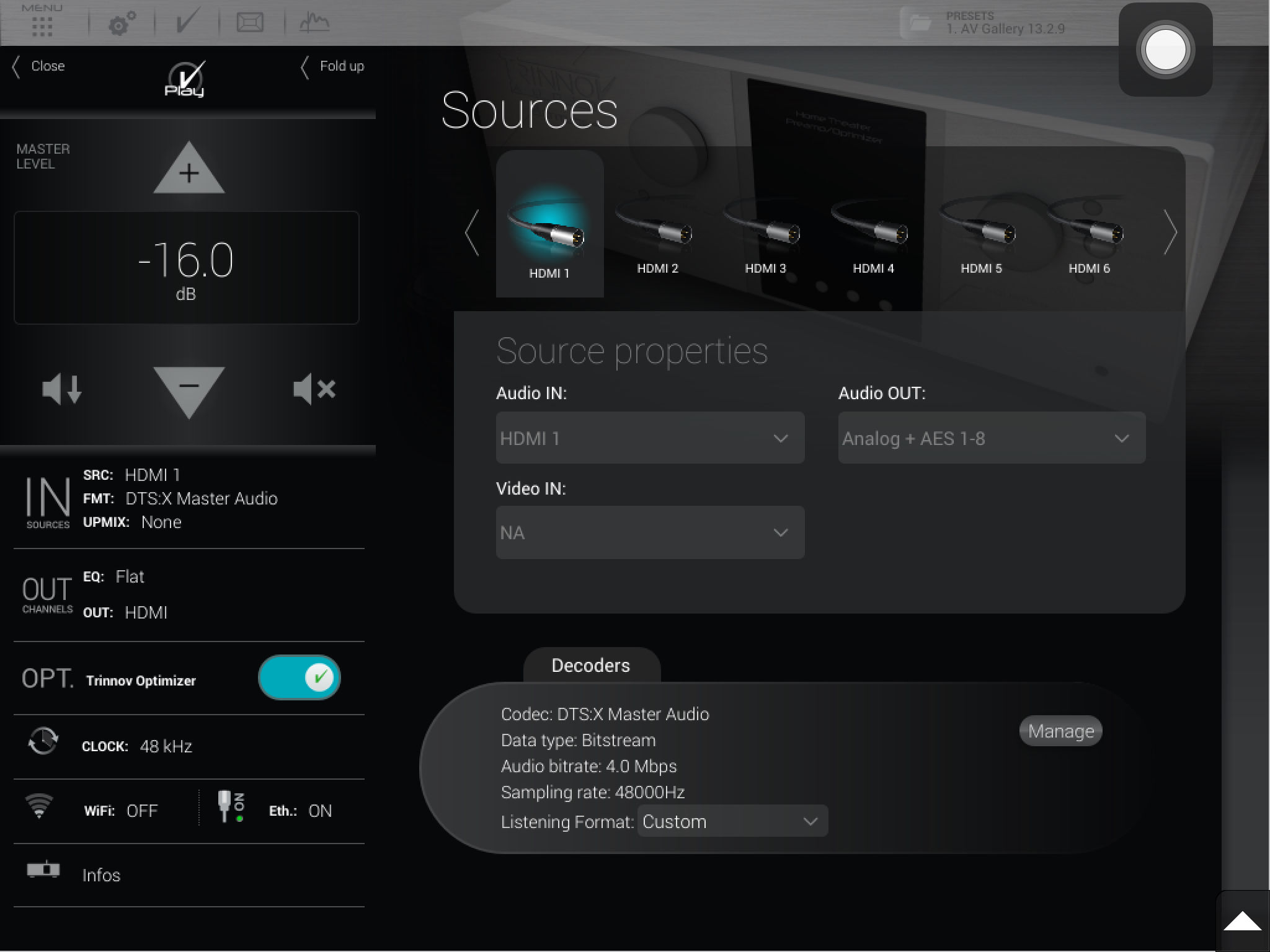Click the EQ Flat value

pos(130,576)
